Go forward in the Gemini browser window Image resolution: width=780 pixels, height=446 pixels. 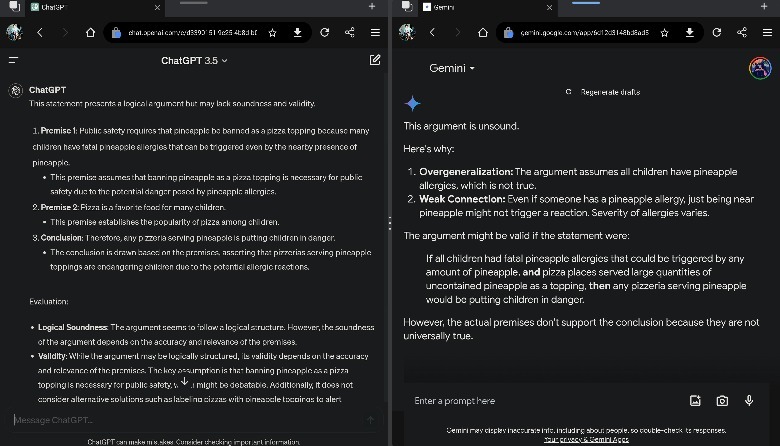pyautogui.click(x=457, y=33)
